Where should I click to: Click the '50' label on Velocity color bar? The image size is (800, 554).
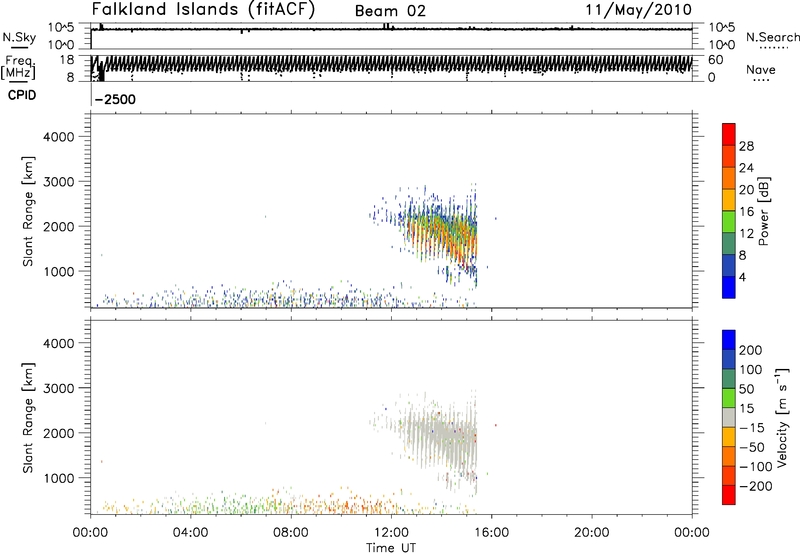pyautogui.click(x=746, y=389)
